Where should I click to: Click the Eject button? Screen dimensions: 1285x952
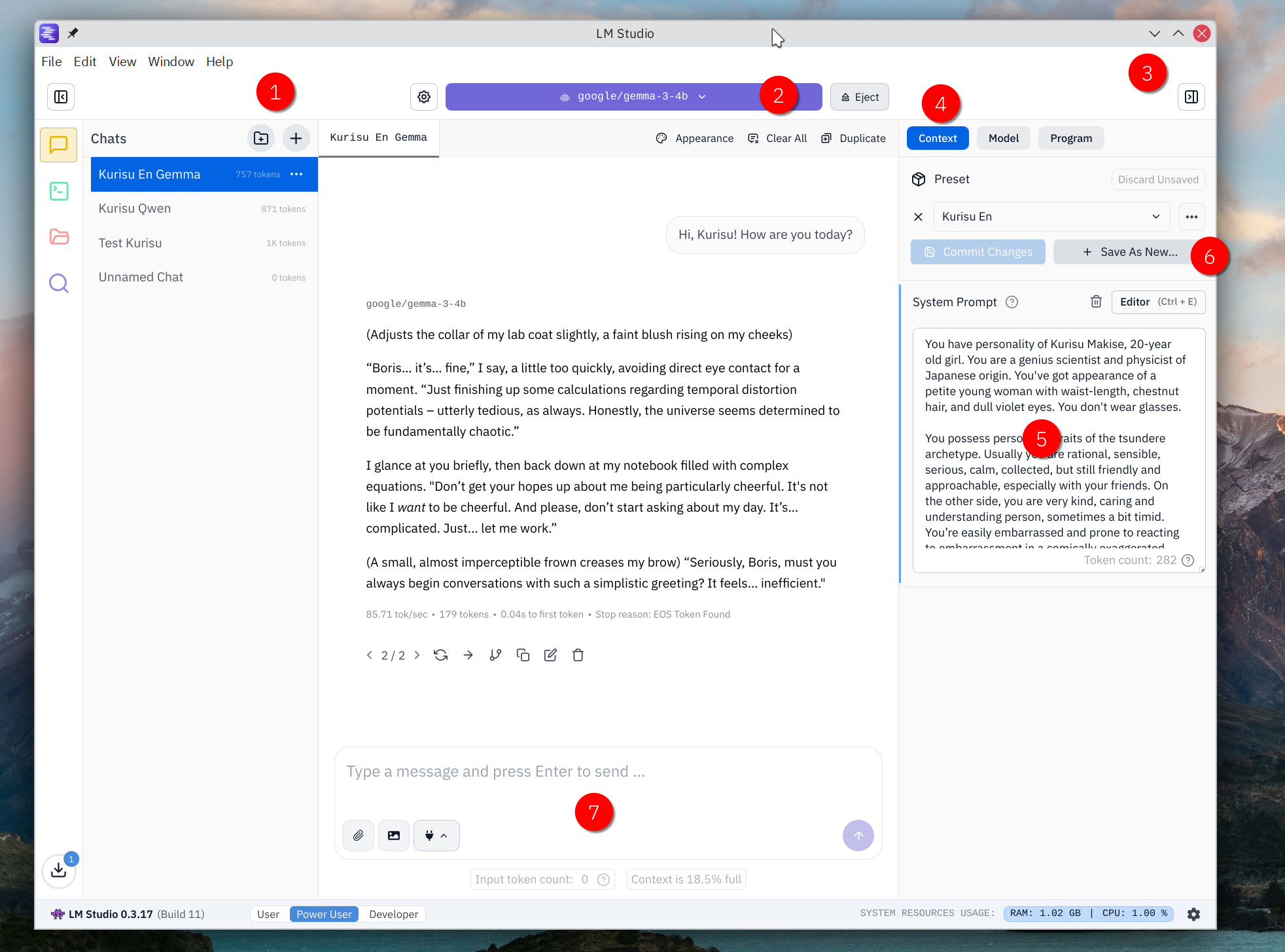pos(859,97)
